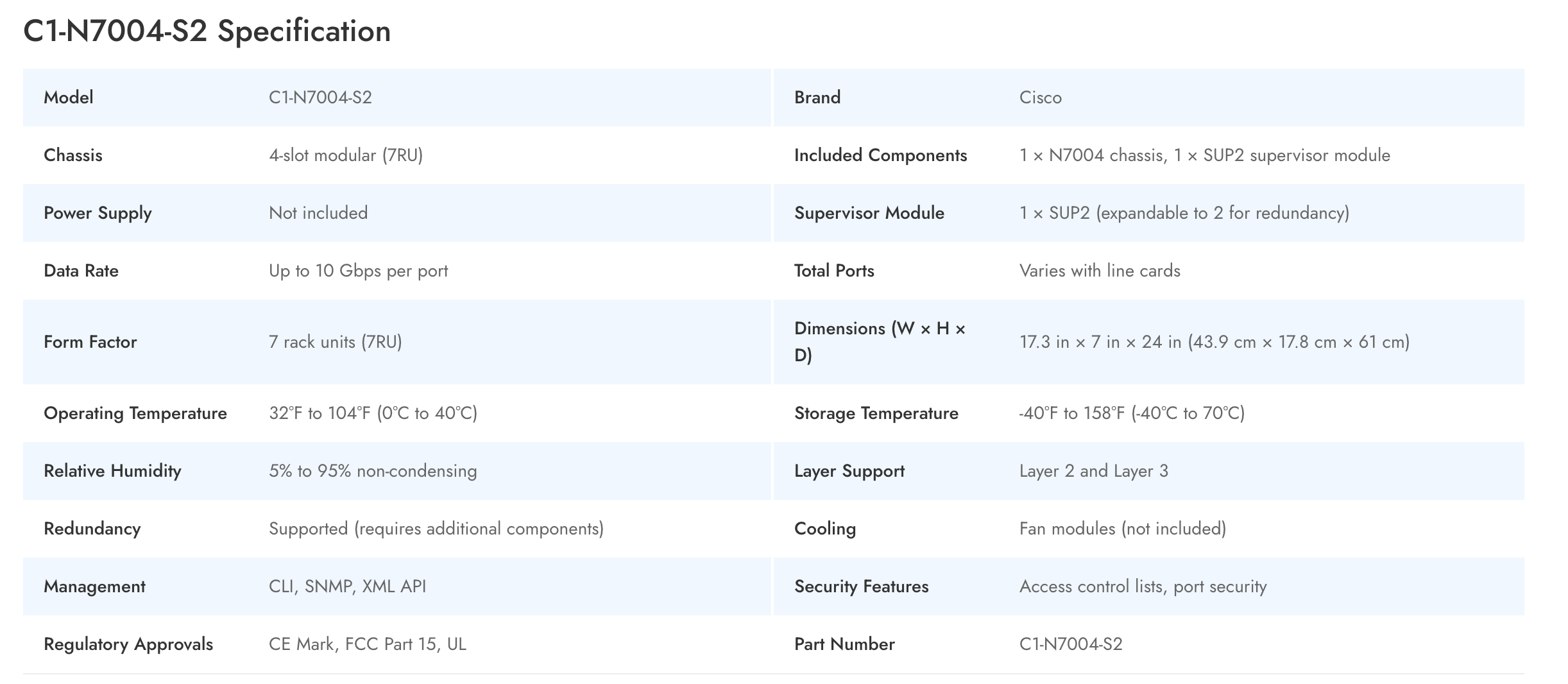The image size is (1568, 684).
Task: Click the Relative Humidity value
Action: click(x=373, y=471)
